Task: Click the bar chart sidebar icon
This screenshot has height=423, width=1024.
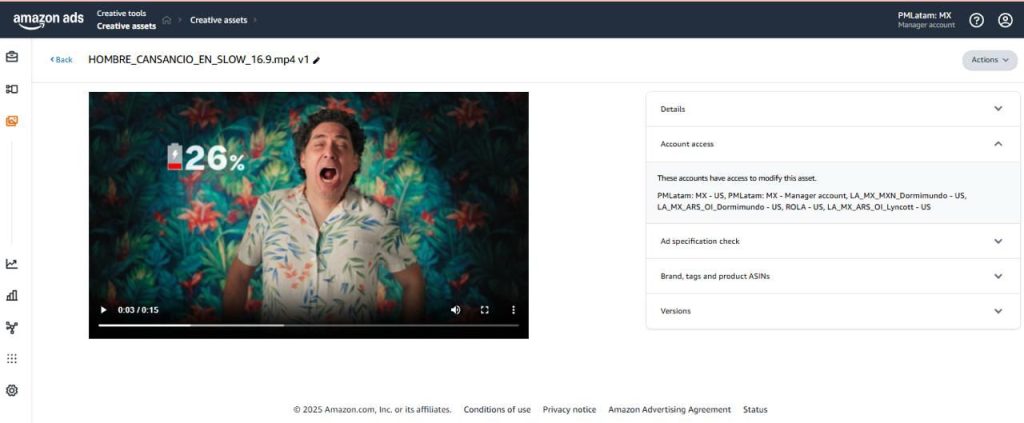Action: (x=12, y=295)
